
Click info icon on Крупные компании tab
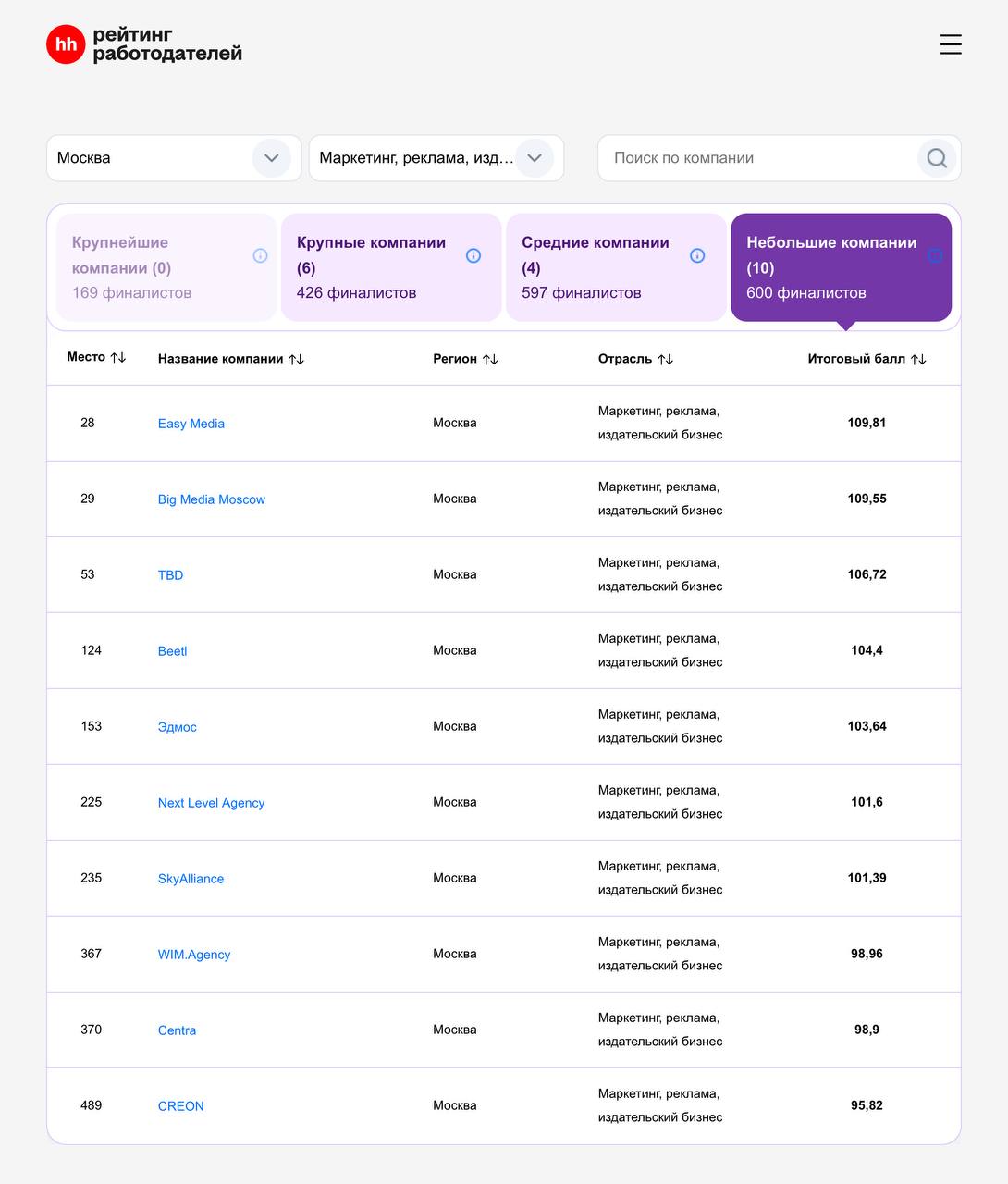tap(473, 256)
